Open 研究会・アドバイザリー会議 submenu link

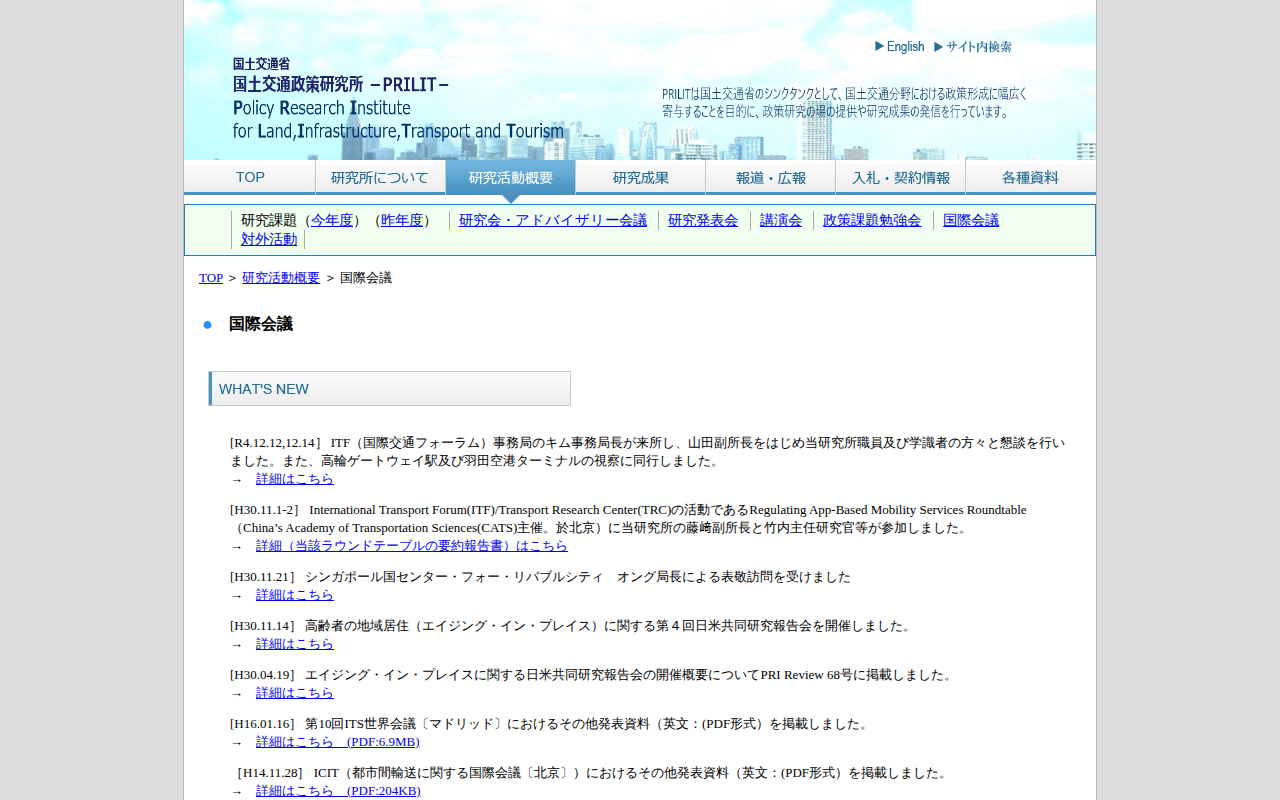click(553, 220)
